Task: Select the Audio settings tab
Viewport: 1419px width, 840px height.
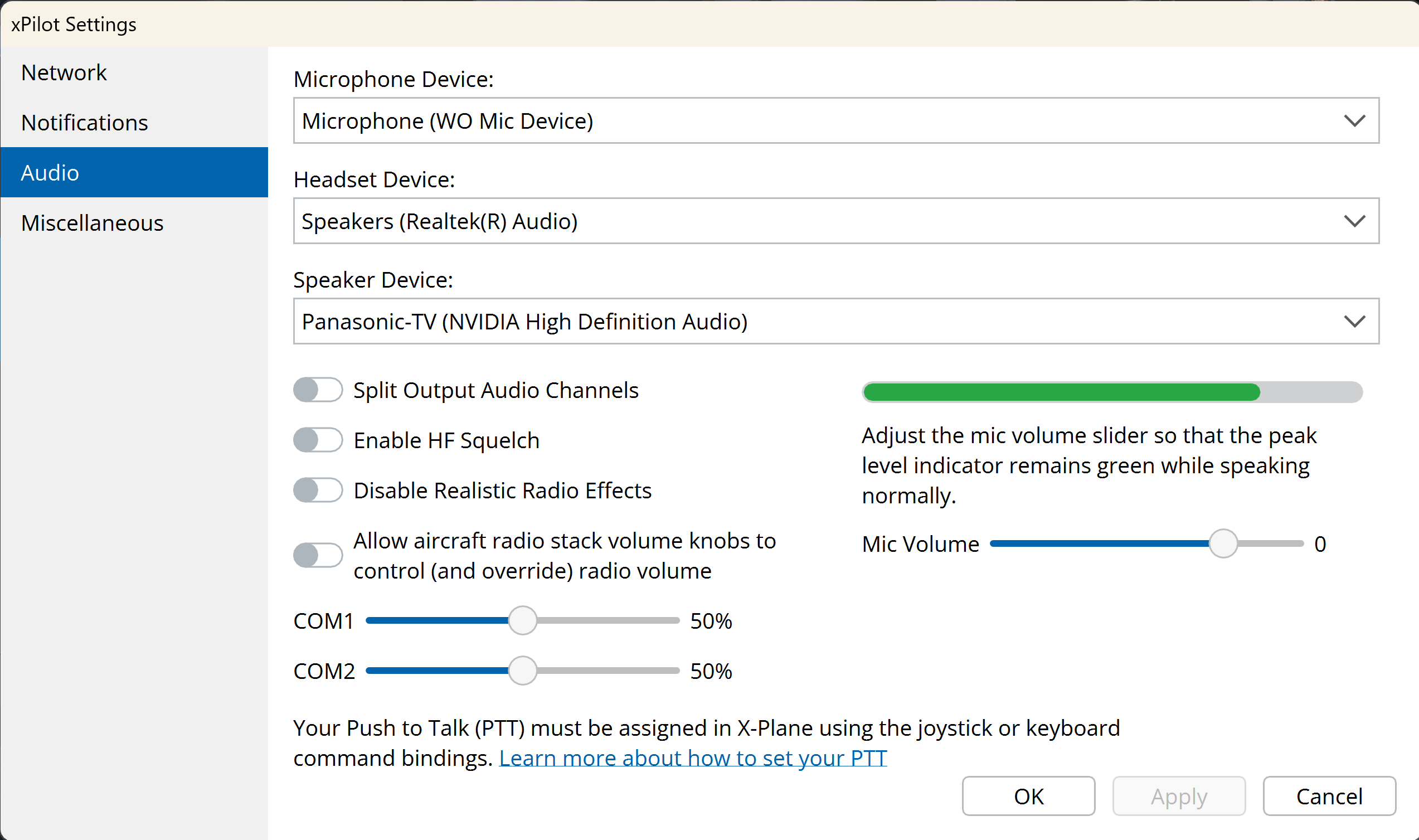Action: click(50, 173)
